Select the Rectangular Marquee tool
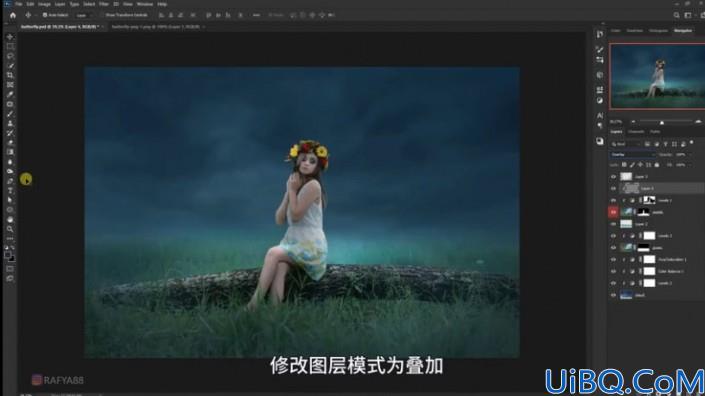 click(x=10, y=46)
